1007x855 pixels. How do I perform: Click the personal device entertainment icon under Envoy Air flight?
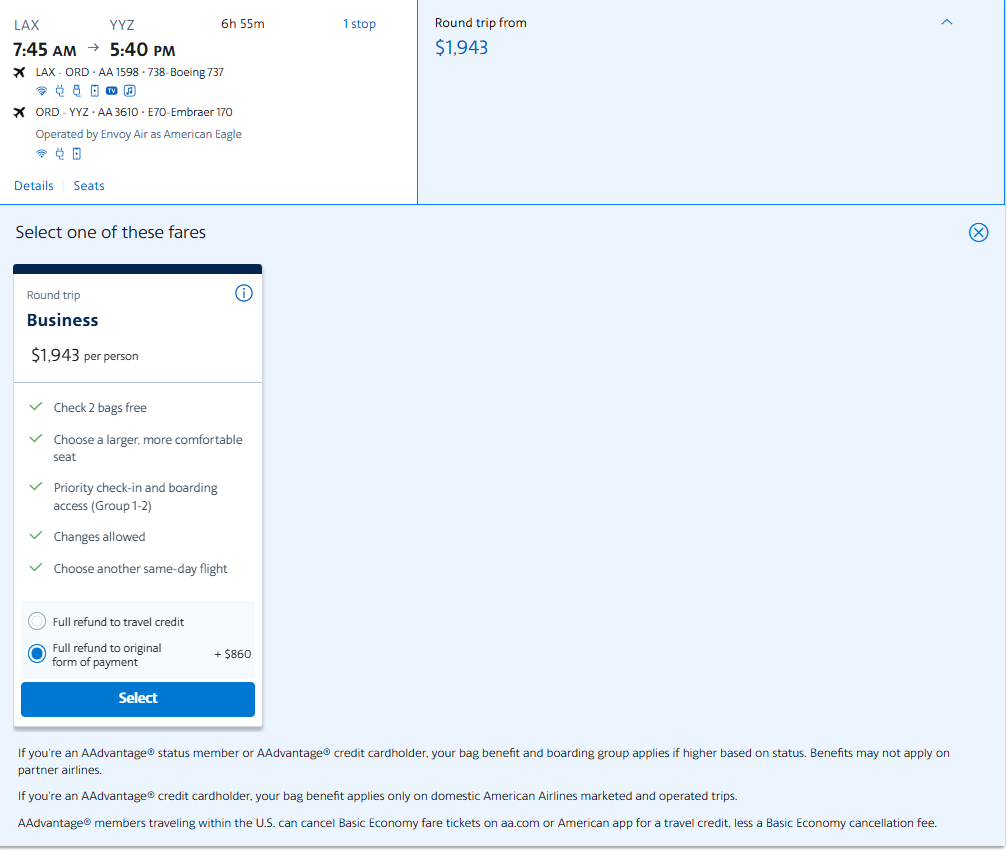coord(76,154)
